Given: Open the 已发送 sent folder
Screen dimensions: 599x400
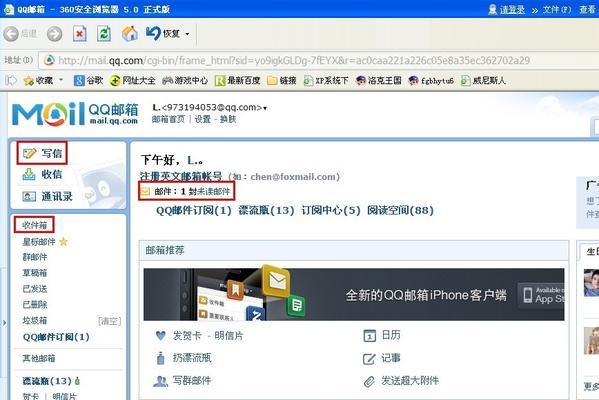Looking at the screenshot, I should pyautogui.click(x=35, y=289).
